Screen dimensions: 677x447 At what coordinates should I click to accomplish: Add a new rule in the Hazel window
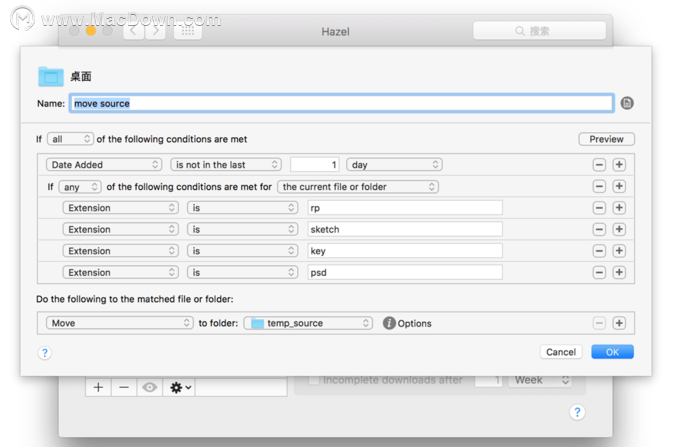tap(98, 387)
